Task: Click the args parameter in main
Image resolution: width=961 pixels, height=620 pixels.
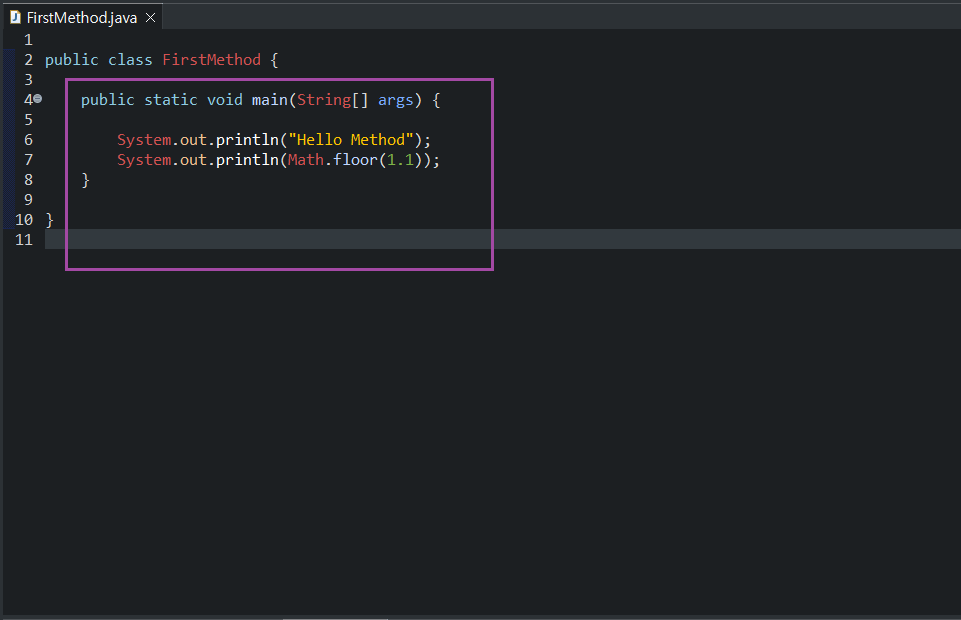Action: coord(396,100)
